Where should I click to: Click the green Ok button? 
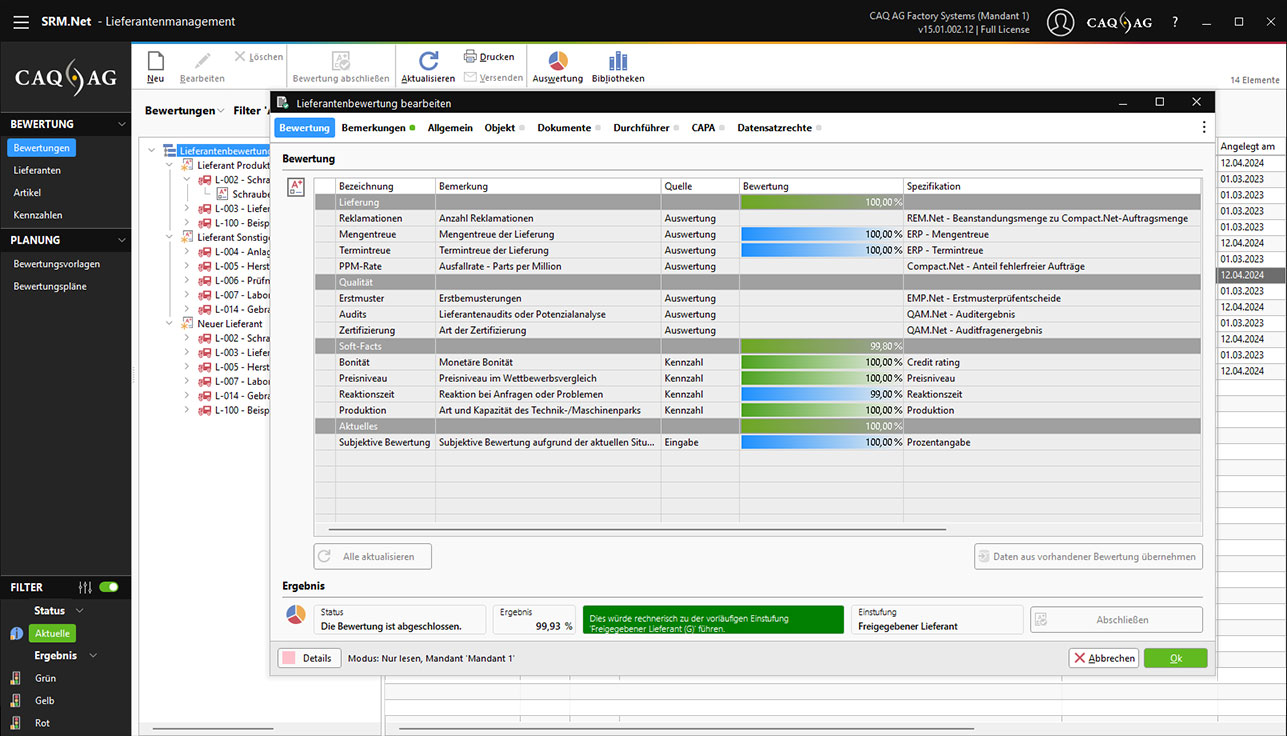(1175, 658)
